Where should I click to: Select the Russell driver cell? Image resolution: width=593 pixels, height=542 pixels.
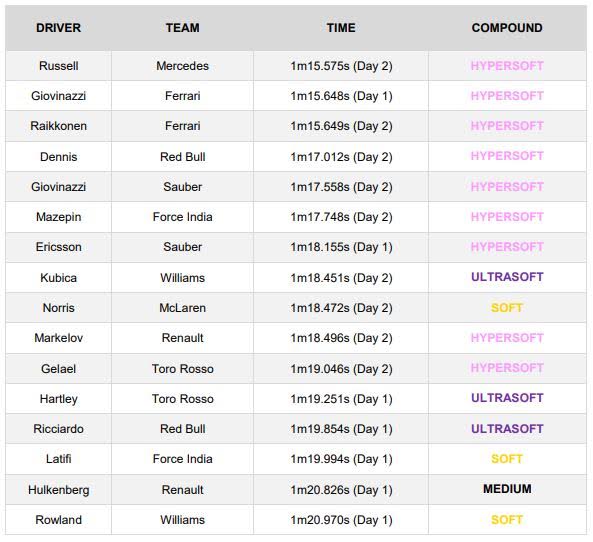(58, 66)
